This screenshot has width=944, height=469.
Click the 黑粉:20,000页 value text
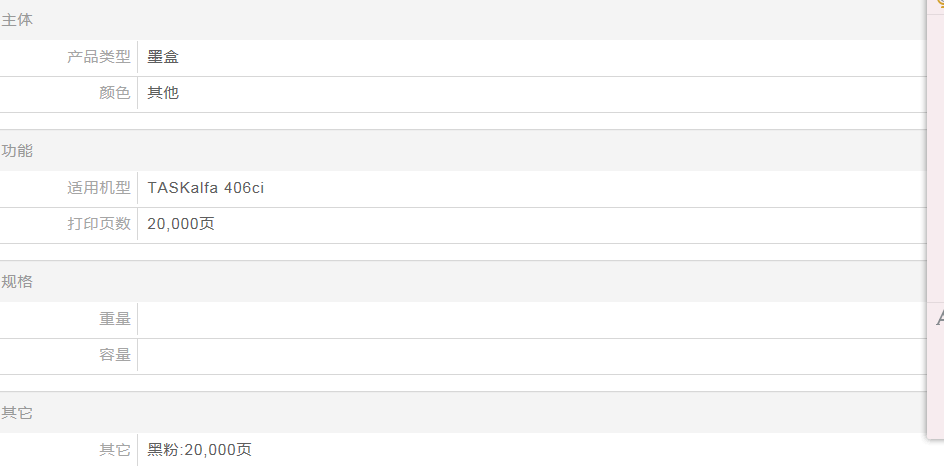pyautogui.click(x=200, y=450)
